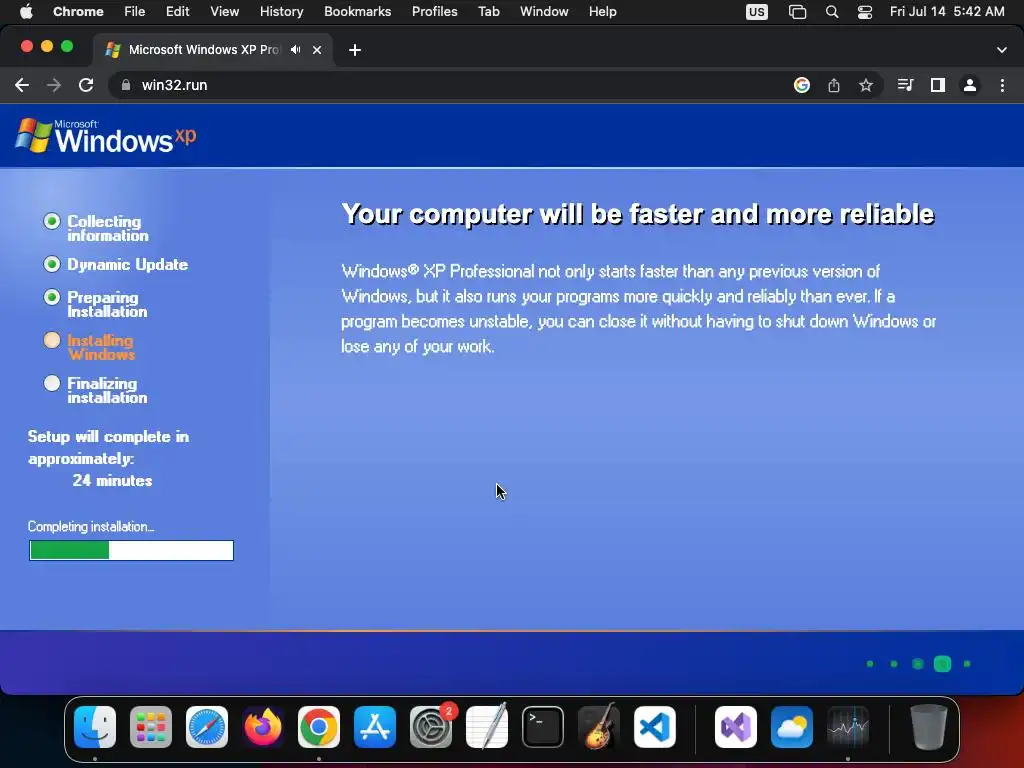The width and height of the screenshot is (1024, 768).
Task: Click the Google icon in the address bar
Action: click(x=802, y=85)
